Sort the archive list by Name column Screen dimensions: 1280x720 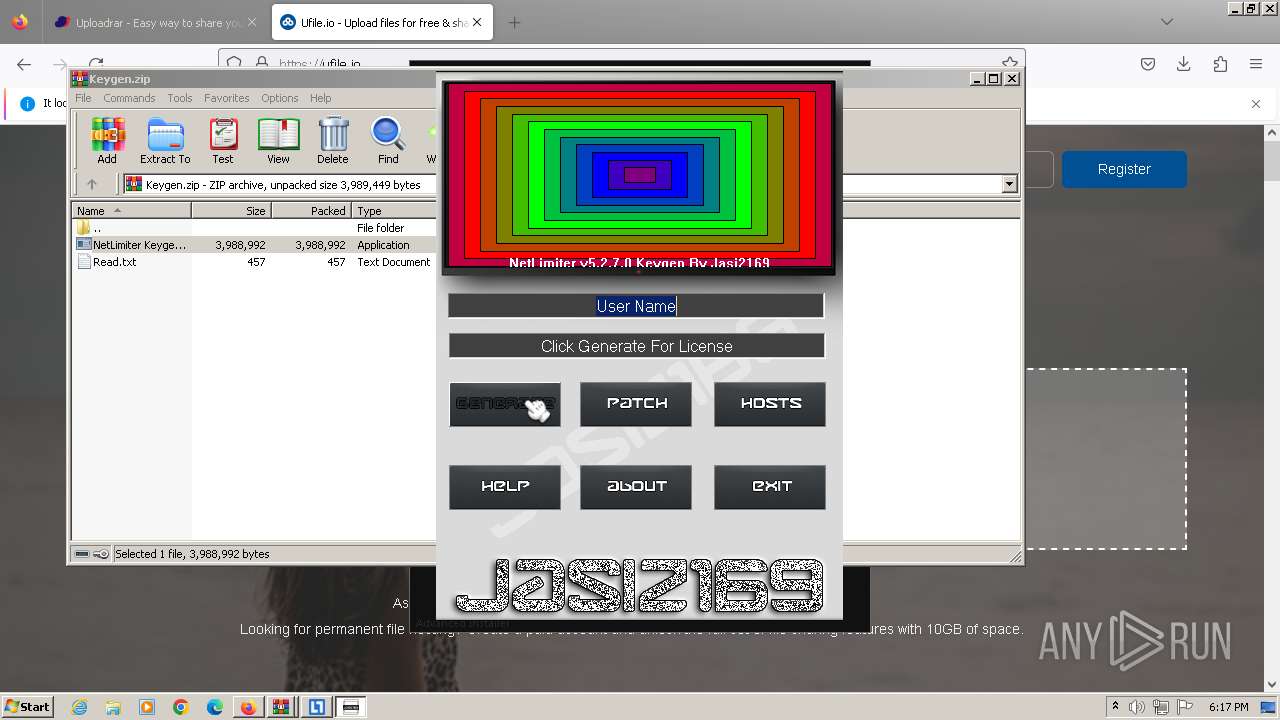(x=131, y=211)
